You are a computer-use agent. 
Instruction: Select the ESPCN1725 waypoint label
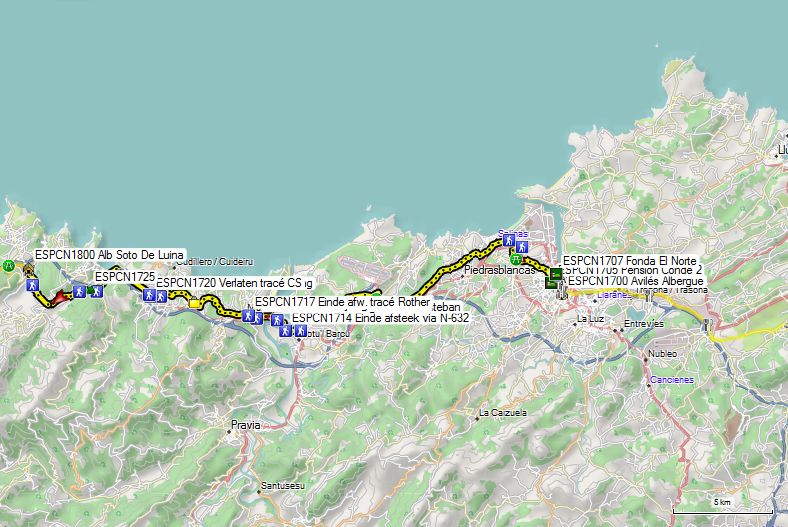click(125, 276)
